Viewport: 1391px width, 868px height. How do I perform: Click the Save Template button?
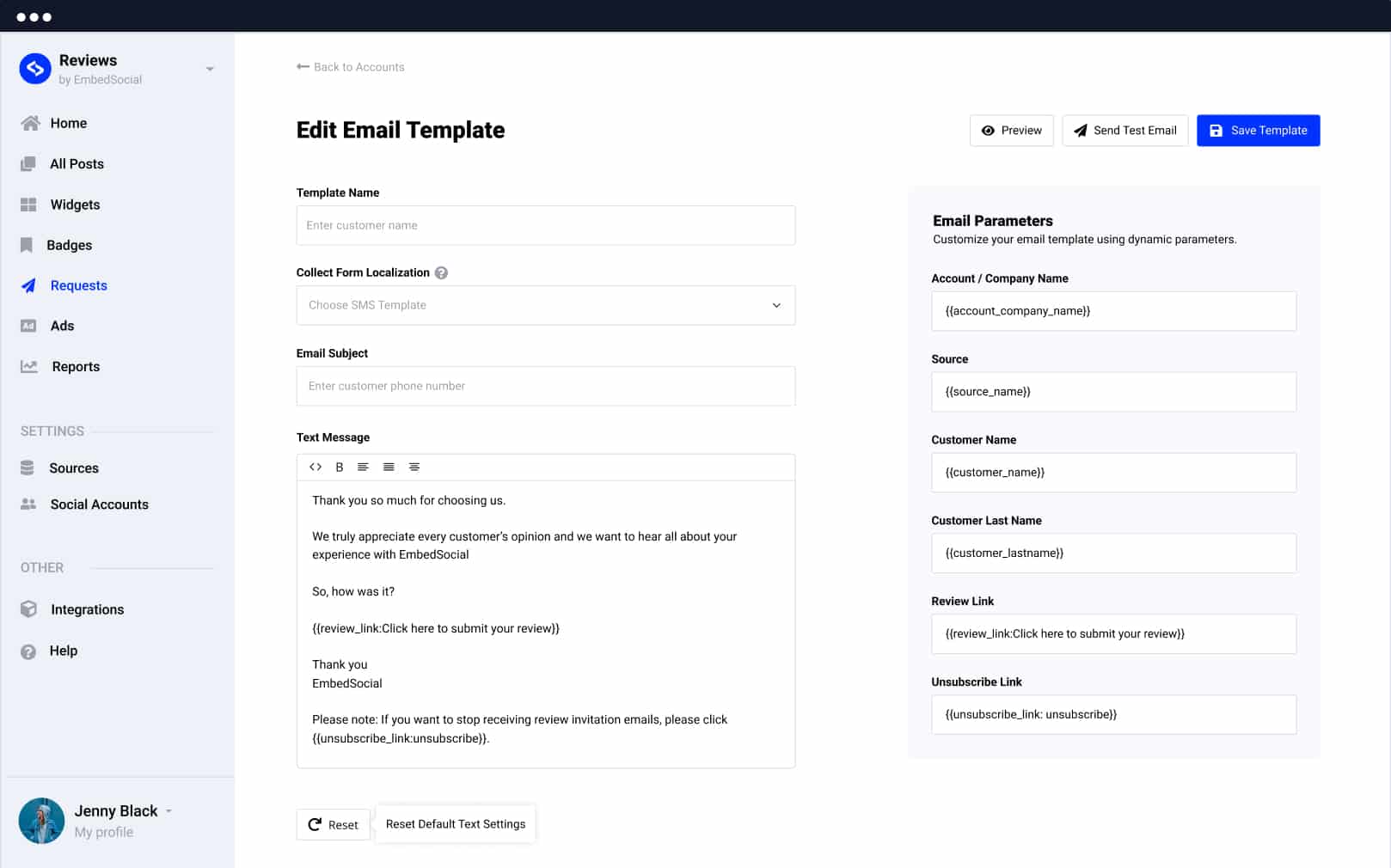click(x=1258, y=131)
